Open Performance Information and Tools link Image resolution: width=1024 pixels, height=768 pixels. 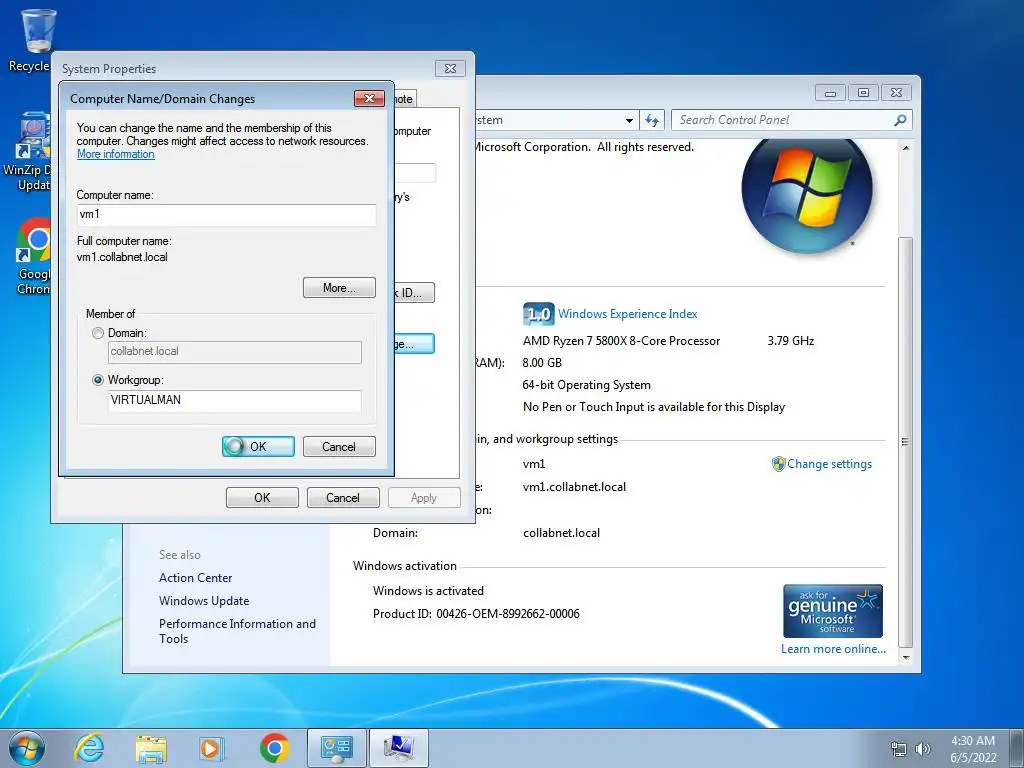tap(237, 631)
